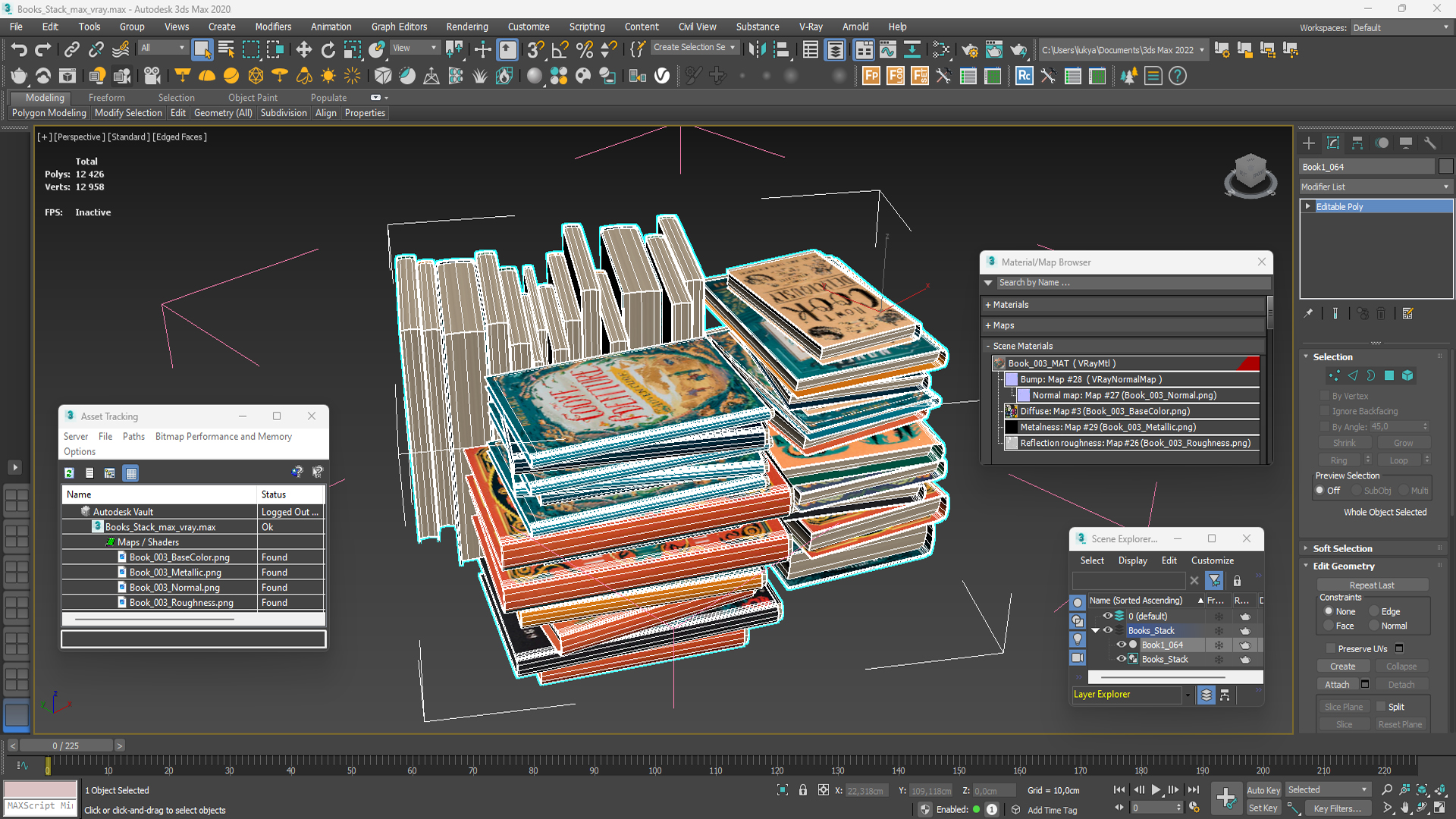Open the Graph Editors menu
Image resolution: width=1456 pixels, height=819 pixels.
(x=399, y=27)
